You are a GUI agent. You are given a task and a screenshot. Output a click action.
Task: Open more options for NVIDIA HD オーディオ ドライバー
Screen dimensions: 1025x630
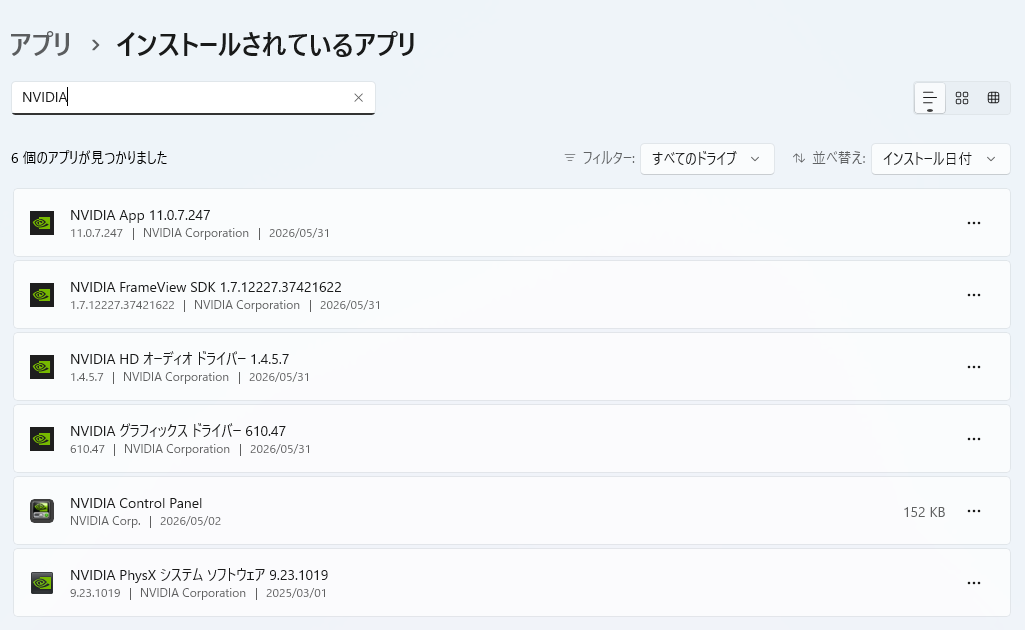pyautogui.click(x=973, y=367)
